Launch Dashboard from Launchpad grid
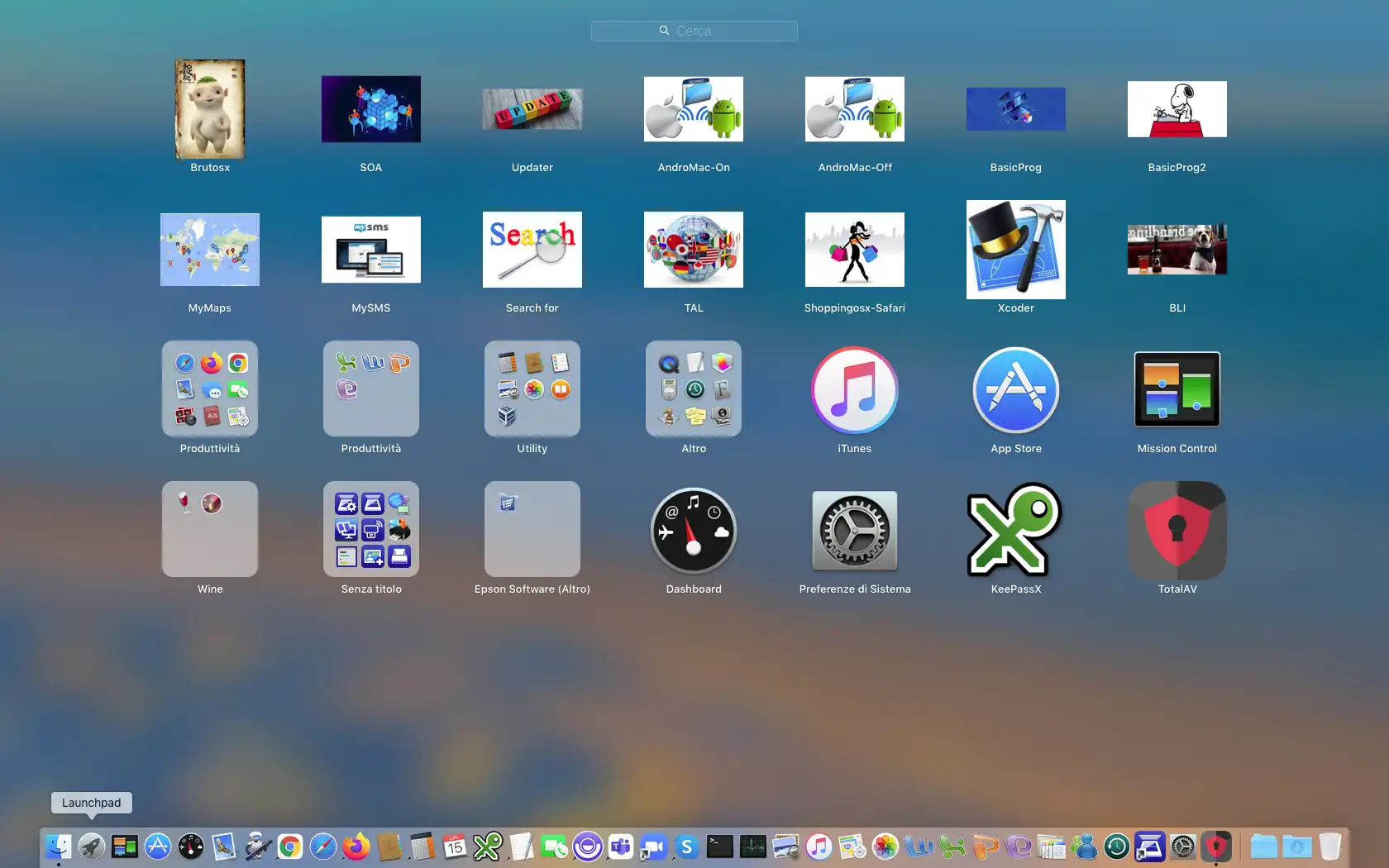 694,531
